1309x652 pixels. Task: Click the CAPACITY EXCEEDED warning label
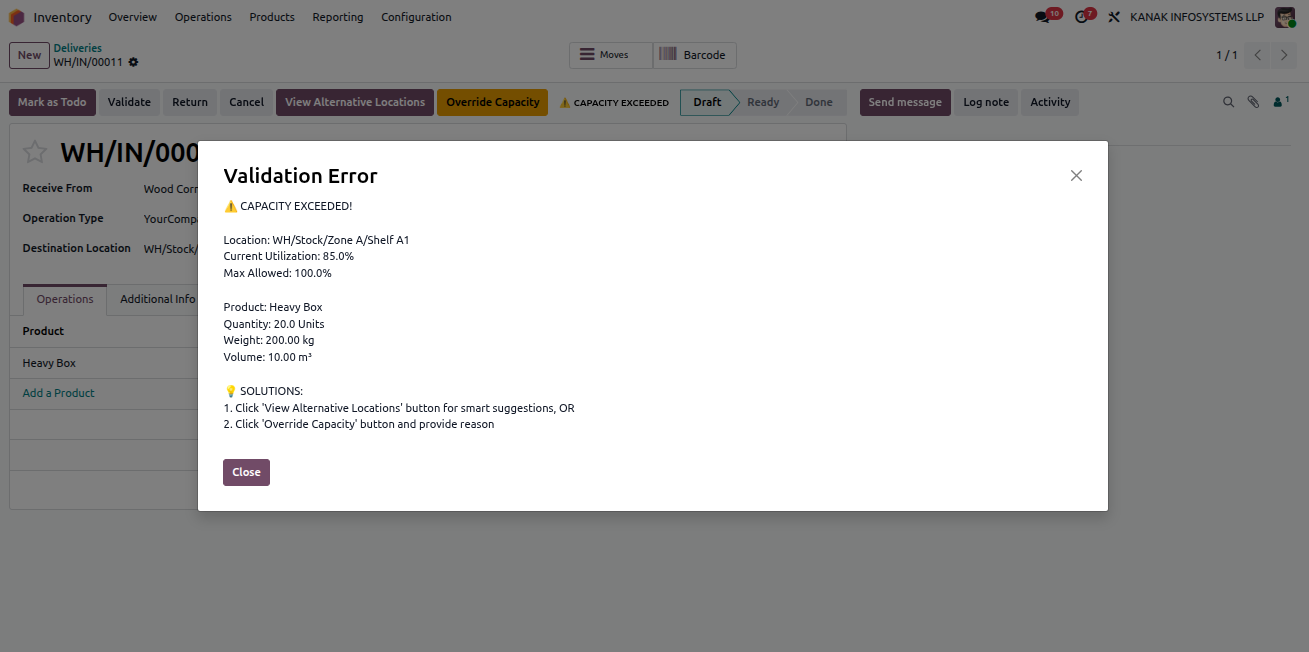[614, 103]
